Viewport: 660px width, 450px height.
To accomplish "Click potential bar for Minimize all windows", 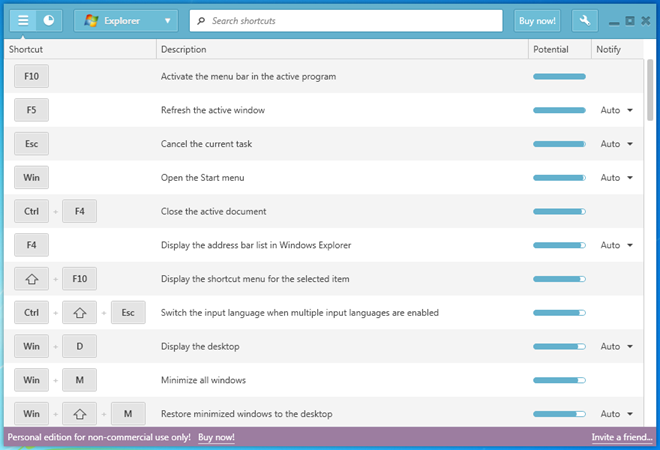I will click(x=559, y=380).
